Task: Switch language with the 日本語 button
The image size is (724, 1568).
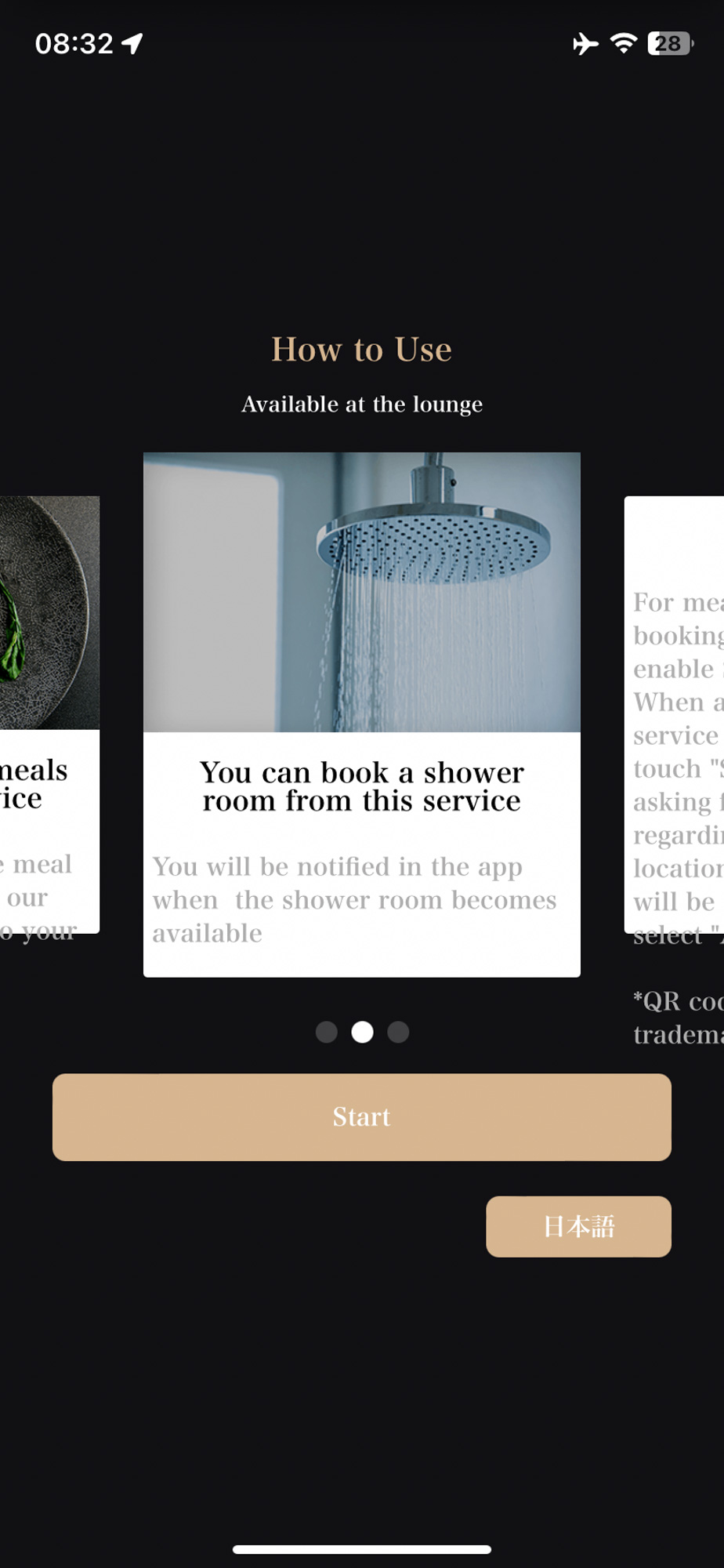Action: tap(578, 1226)
